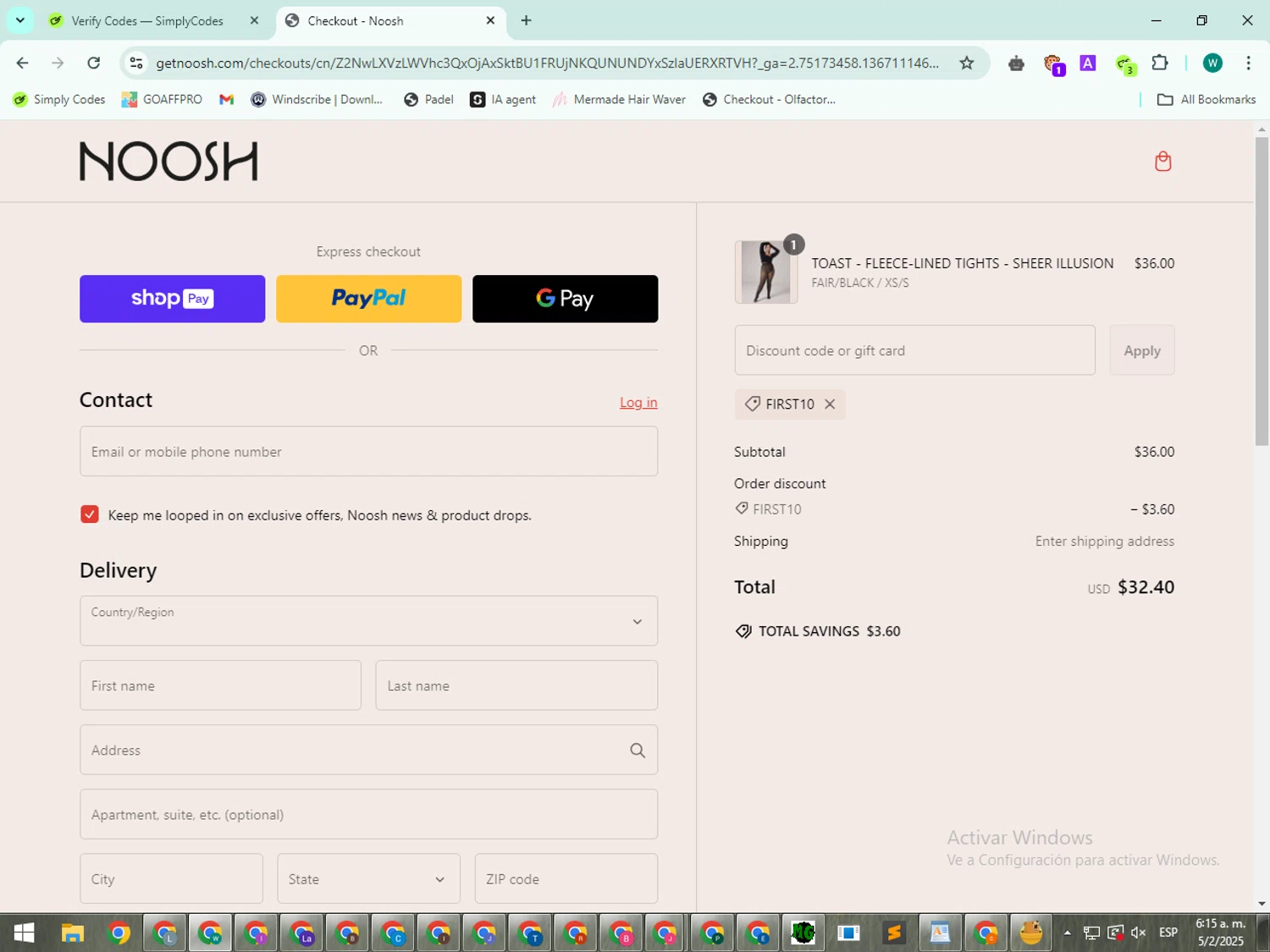Focus the Email or mobile phone number field
Screen dimensions: 1270x952
point(368,451)
